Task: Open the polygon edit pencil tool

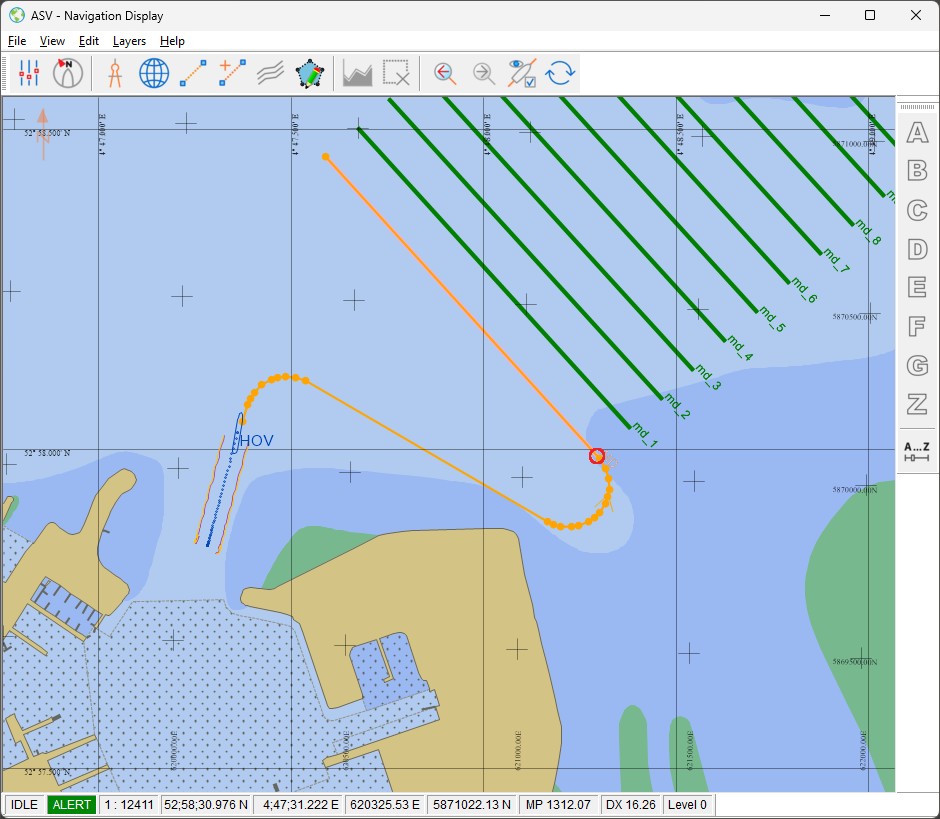Action: tap(311, 73)
